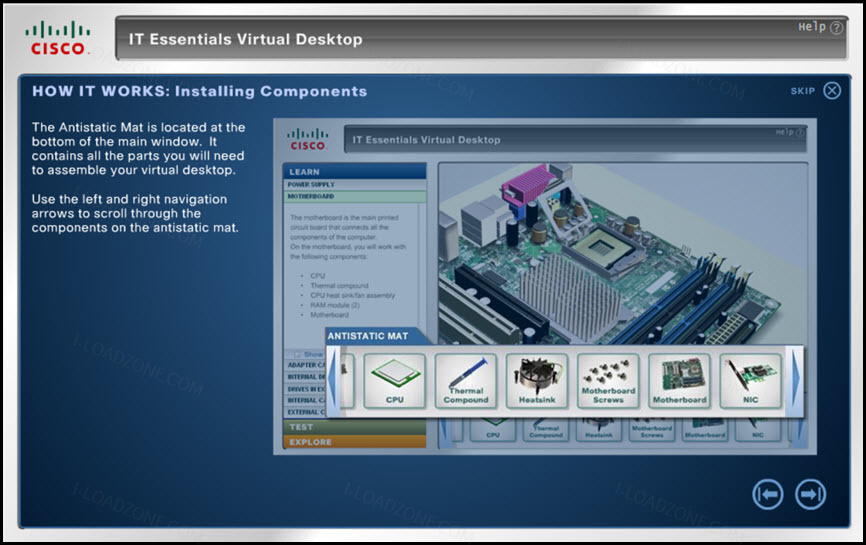The height and width of the screenshot is (545, 866).
Task: Click the enlarged mat's right navigation arrow
Action: [x=795, y=380]
